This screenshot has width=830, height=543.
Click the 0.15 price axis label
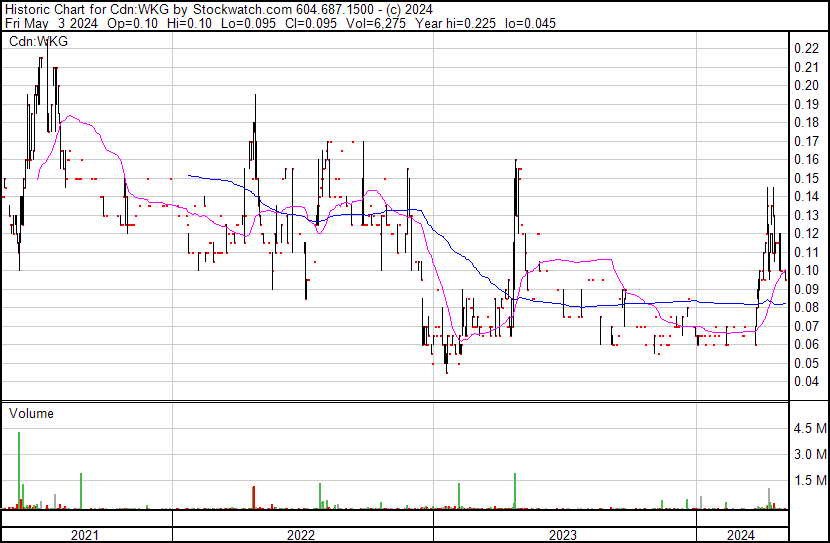[806, 178]
